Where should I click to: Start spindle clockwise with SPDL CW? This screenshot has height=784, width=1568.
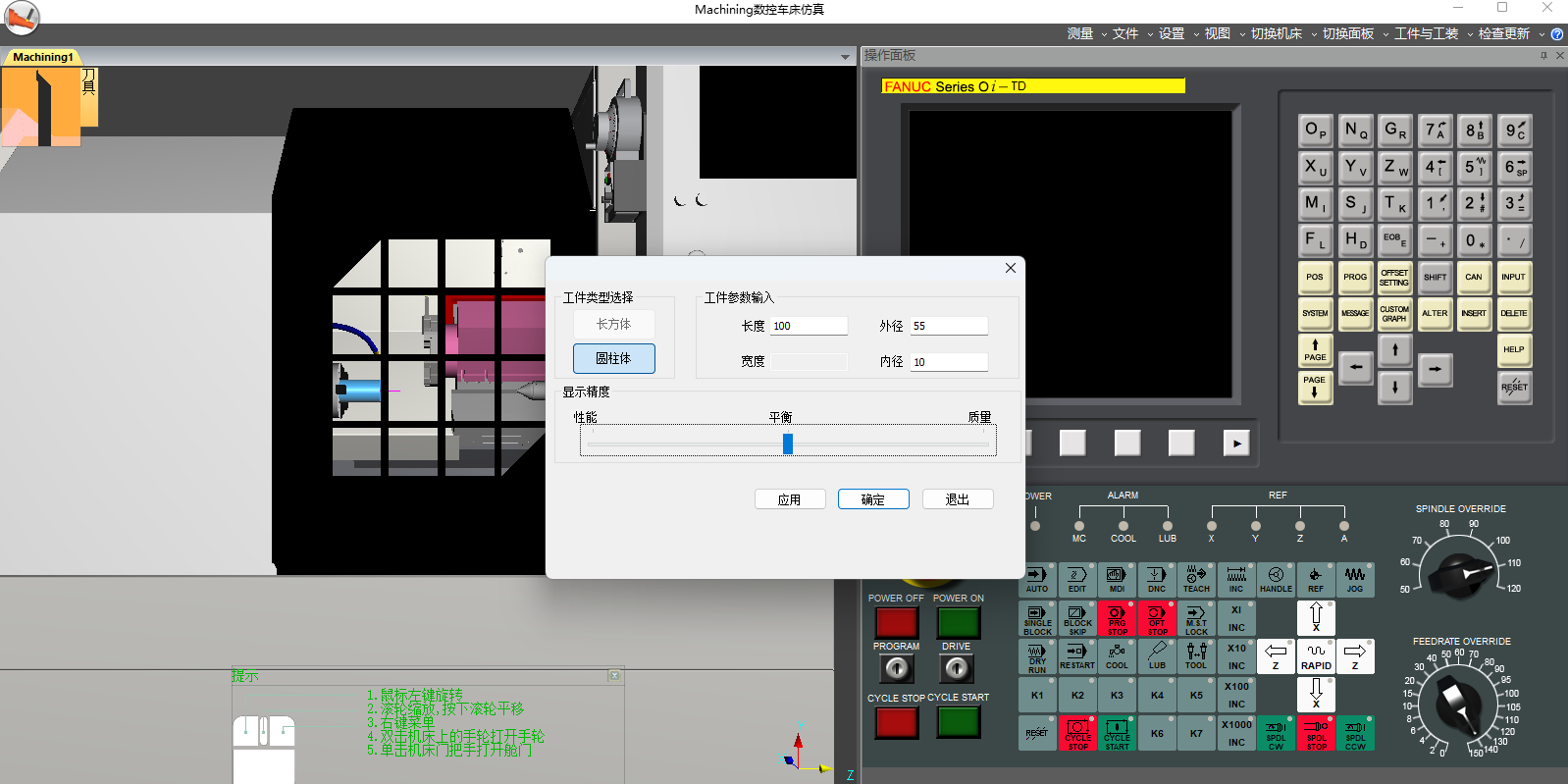1276,733
